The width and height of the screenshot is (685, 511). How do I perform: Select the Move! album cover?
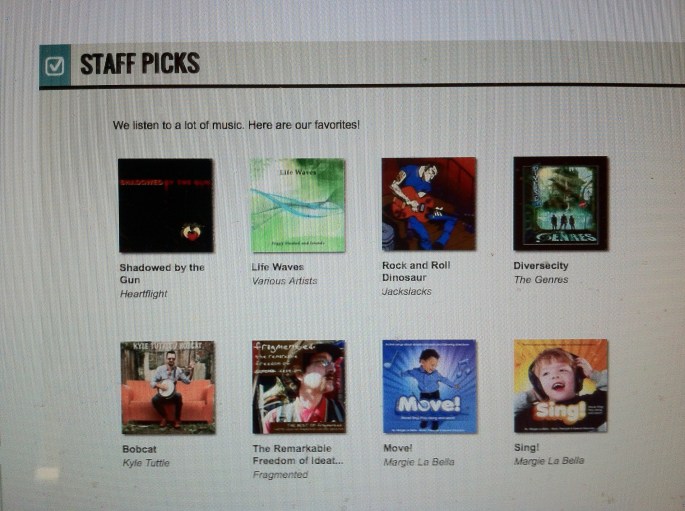(429, 386)
